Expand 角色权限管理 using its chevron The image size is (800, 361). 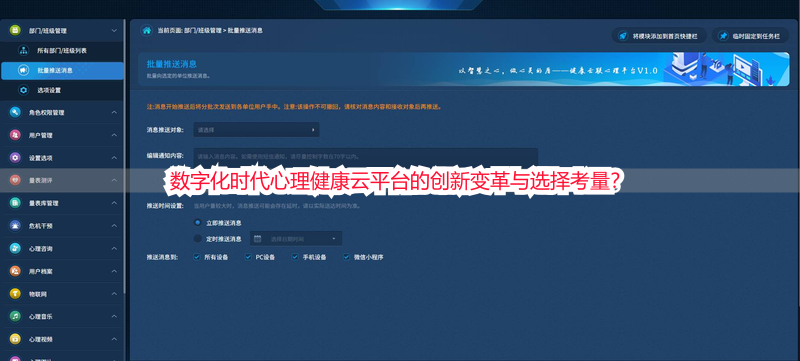click(114, 113)
